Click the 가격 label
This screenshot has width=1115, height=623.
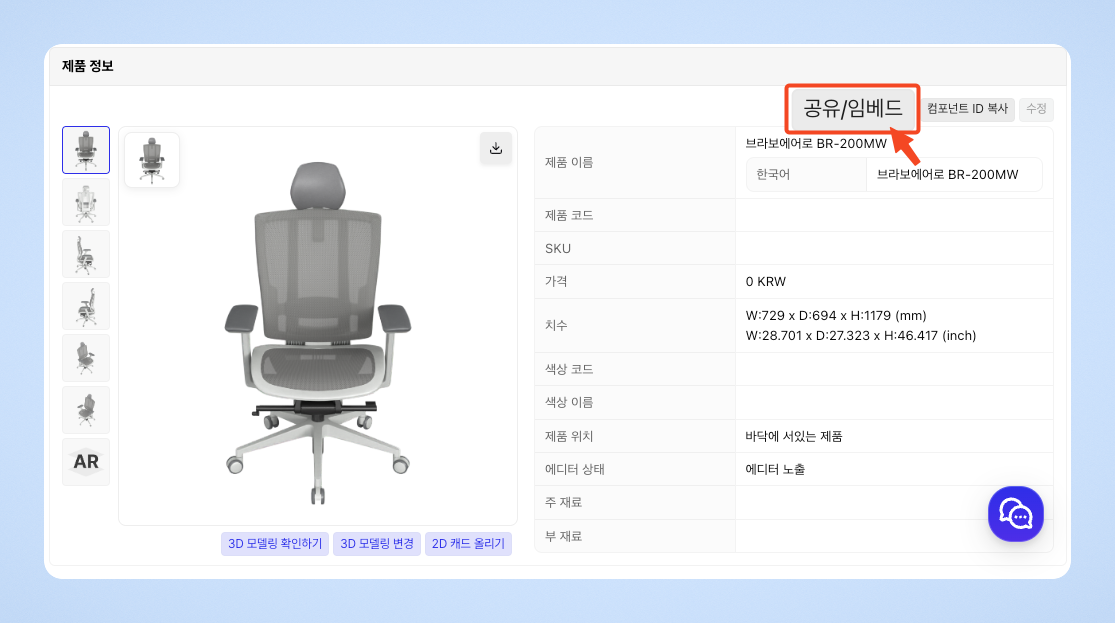tap(556, 282)
